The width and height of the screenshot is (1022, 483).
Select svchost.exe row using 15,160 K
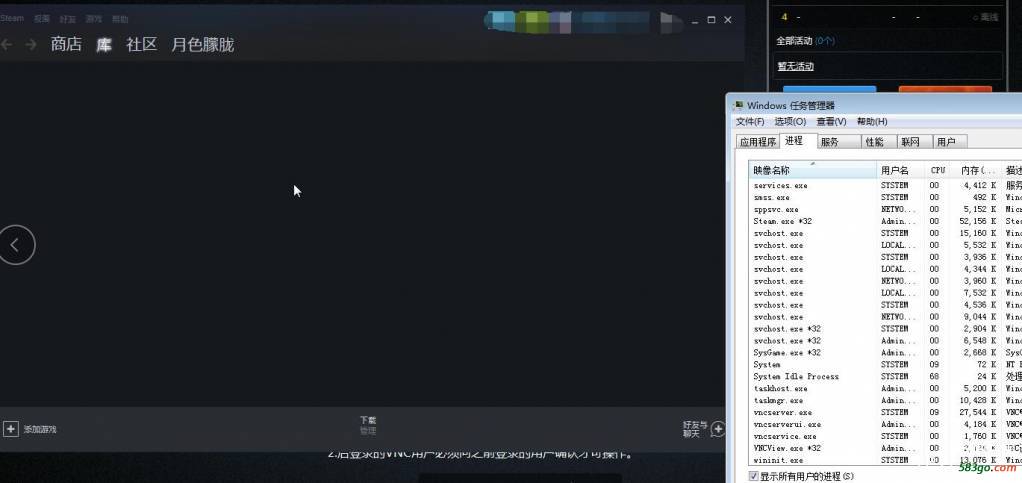(x=885, y=233)
